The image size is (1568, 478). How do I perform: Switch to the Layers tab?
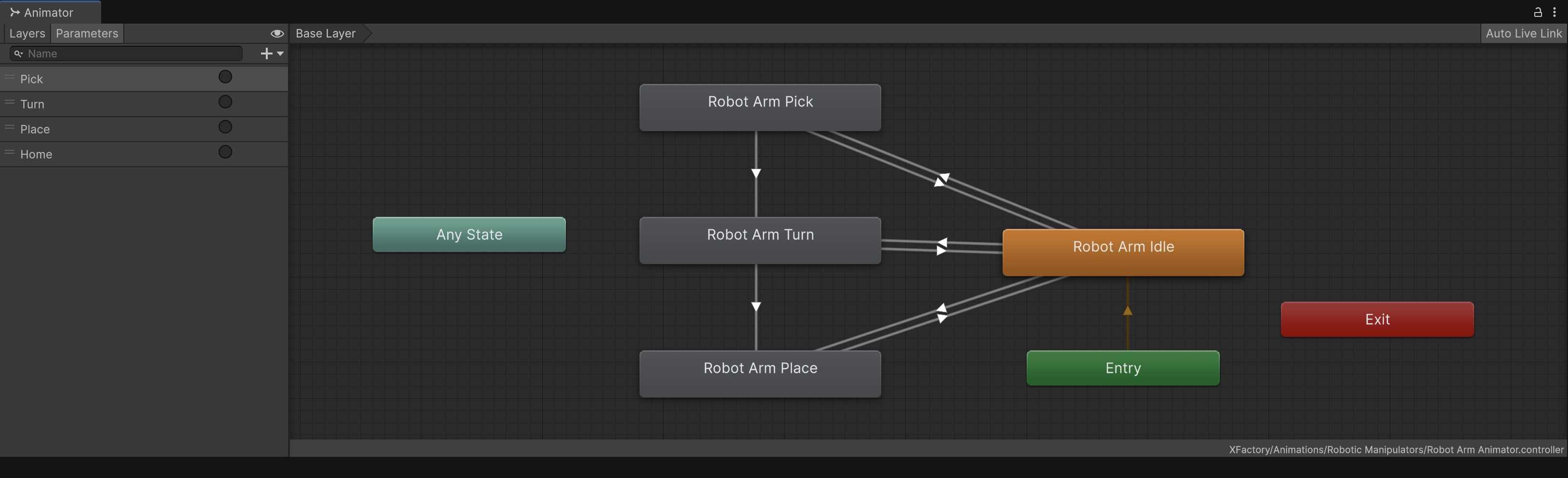tap(27, 34)
